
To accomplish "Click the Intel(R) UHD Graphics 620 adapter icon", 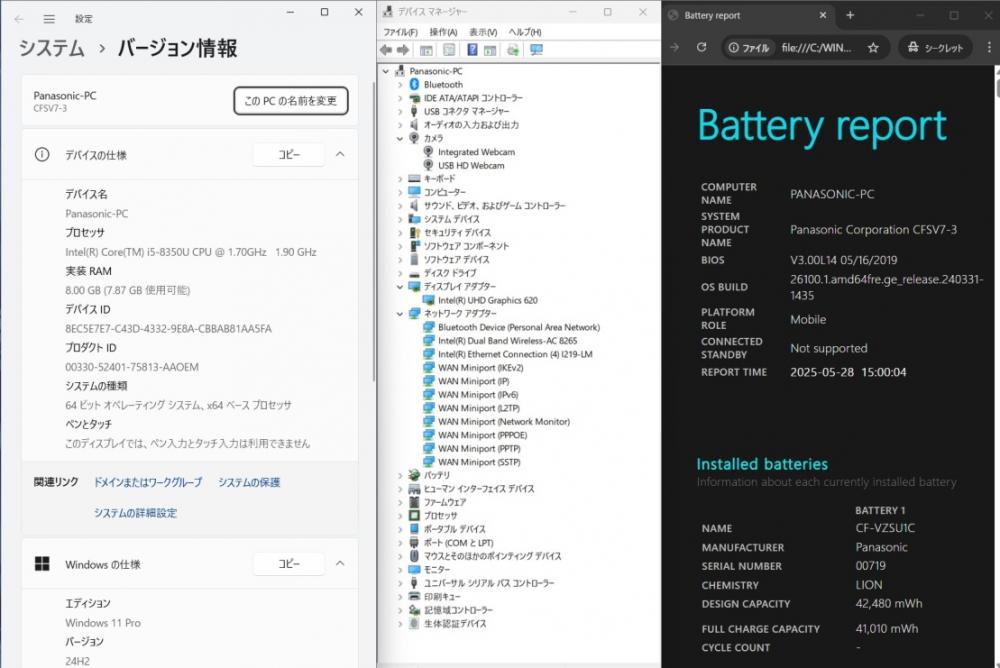I will 429,300.
